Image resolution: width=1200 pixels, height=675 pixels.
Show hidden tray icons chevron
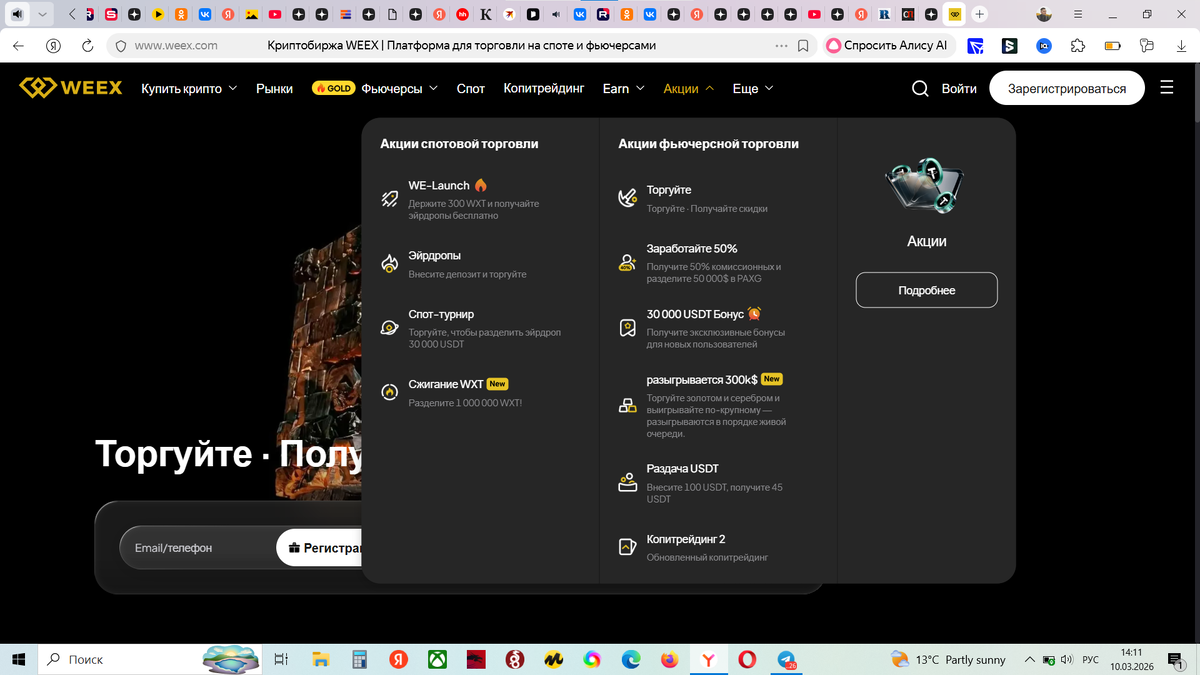(1029, 660)
